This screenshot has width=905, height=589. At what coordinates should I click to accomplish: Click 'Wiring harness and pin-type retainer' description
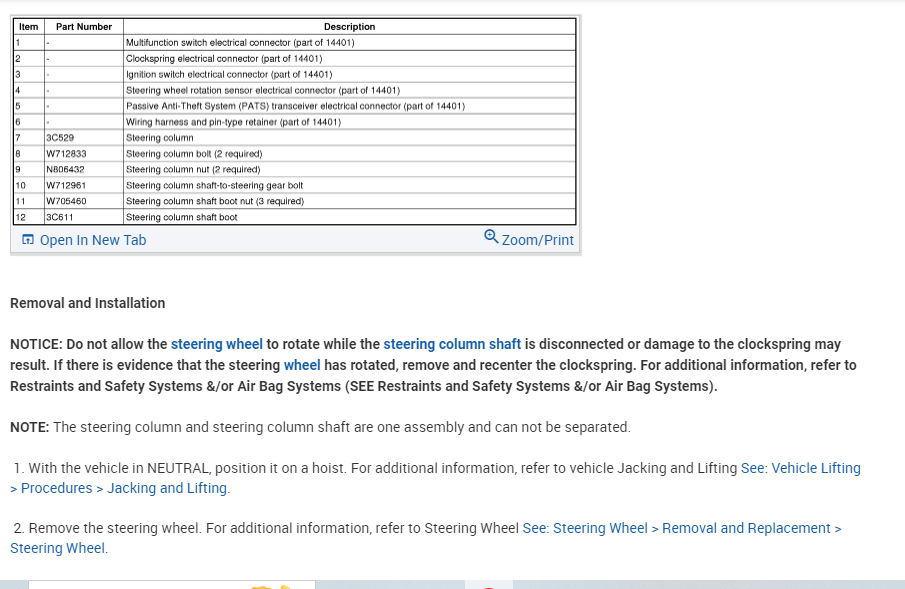[233, 122]
